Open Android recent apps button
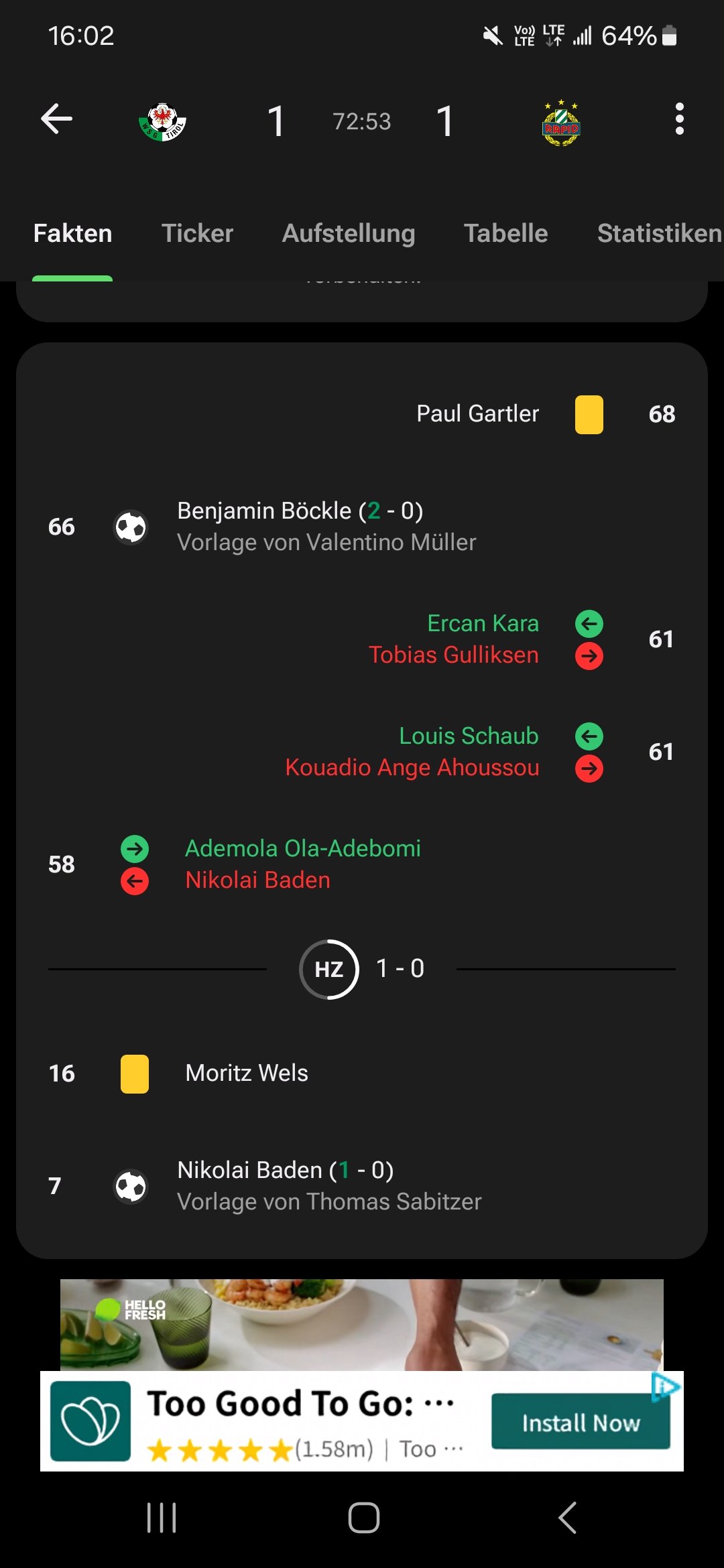This screenshot has height=1568, width=724. [x=162, y=1518]
